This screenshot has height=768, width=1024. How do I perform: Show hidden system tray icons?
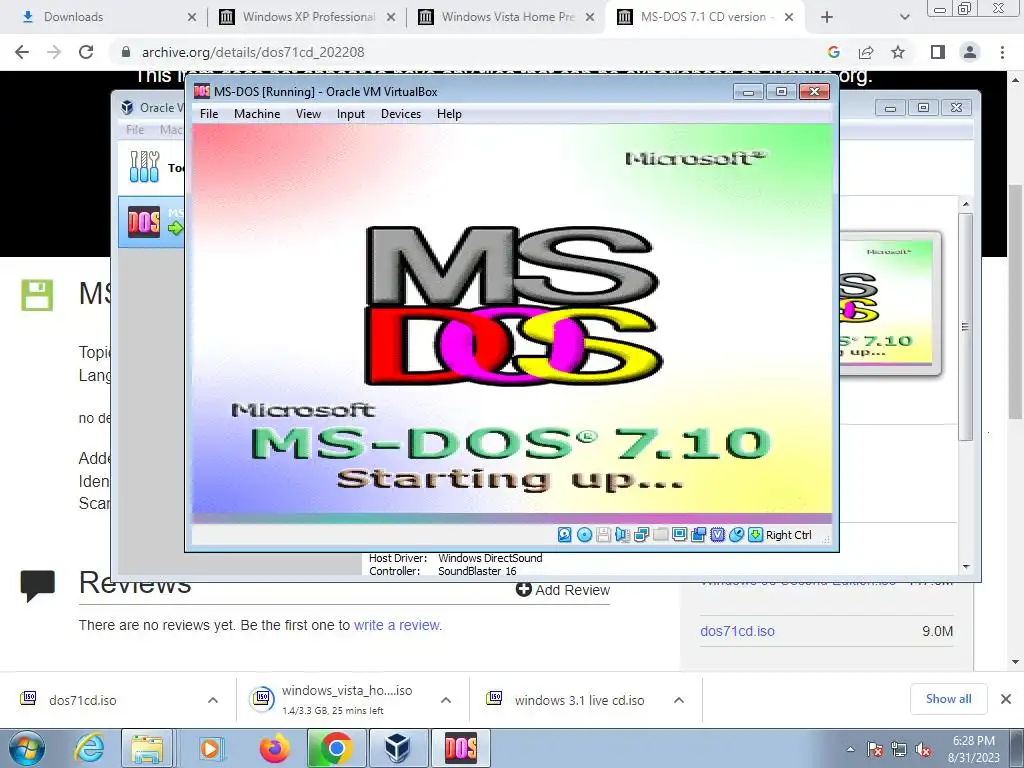click(x=850, y=750)
